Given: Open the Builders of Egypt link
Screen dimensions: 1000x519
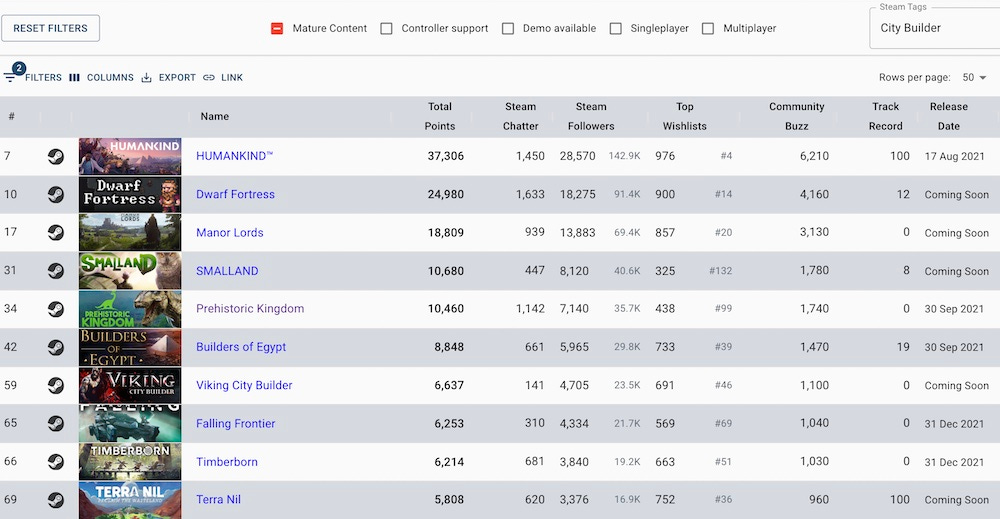Looking at the screenshot, I should click(241, 347).
